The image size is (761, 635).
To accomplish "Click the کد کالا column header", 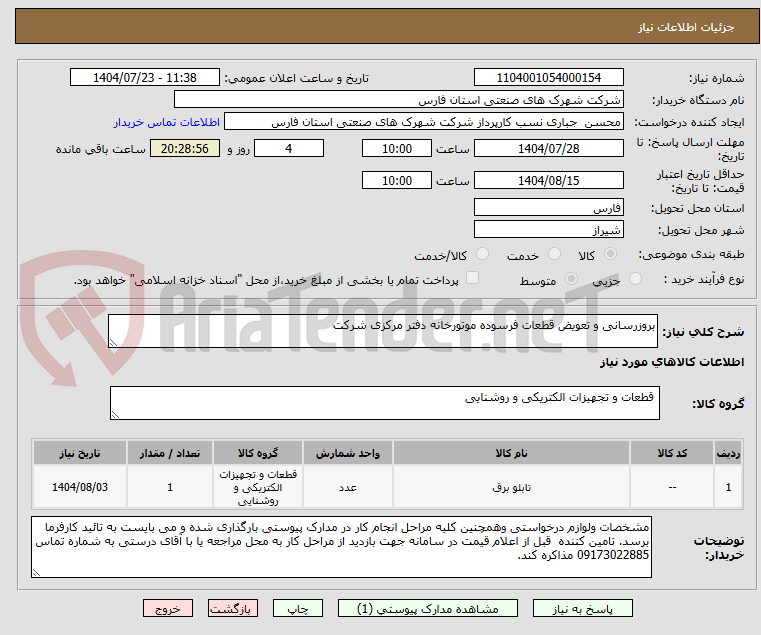I will (x=672, y=453).
